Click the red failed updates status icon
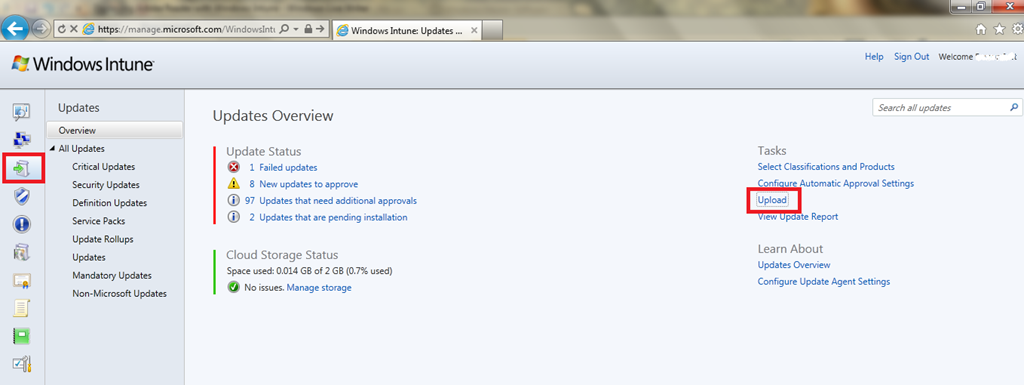The image size is (1024, 385). click(233, 167)
